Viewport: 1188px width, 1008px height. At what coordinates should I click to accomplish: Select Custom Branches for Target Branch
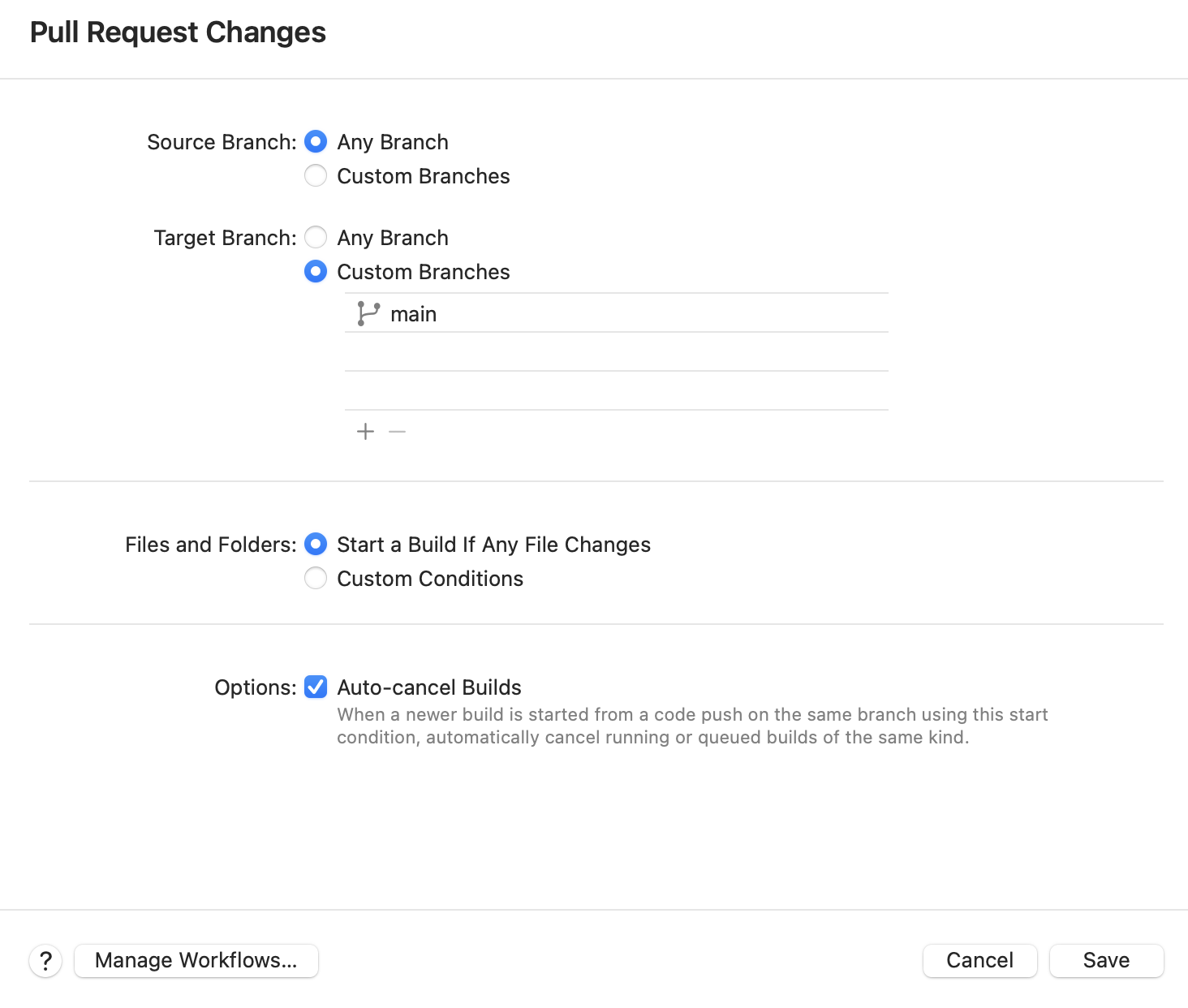coord(316,272)
